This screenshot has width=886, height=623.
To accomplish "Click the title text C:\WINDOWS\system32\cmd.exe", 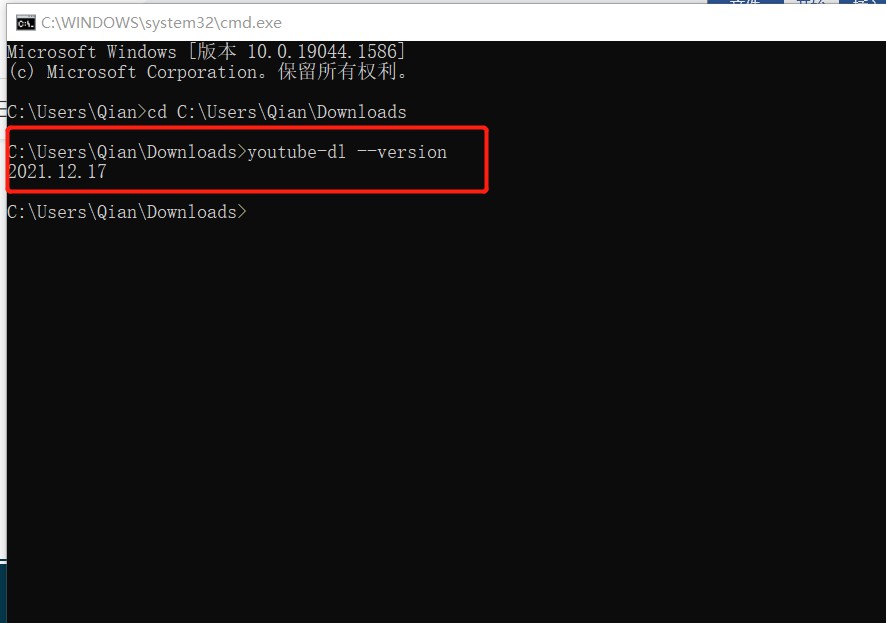I will tap(161, 23).
